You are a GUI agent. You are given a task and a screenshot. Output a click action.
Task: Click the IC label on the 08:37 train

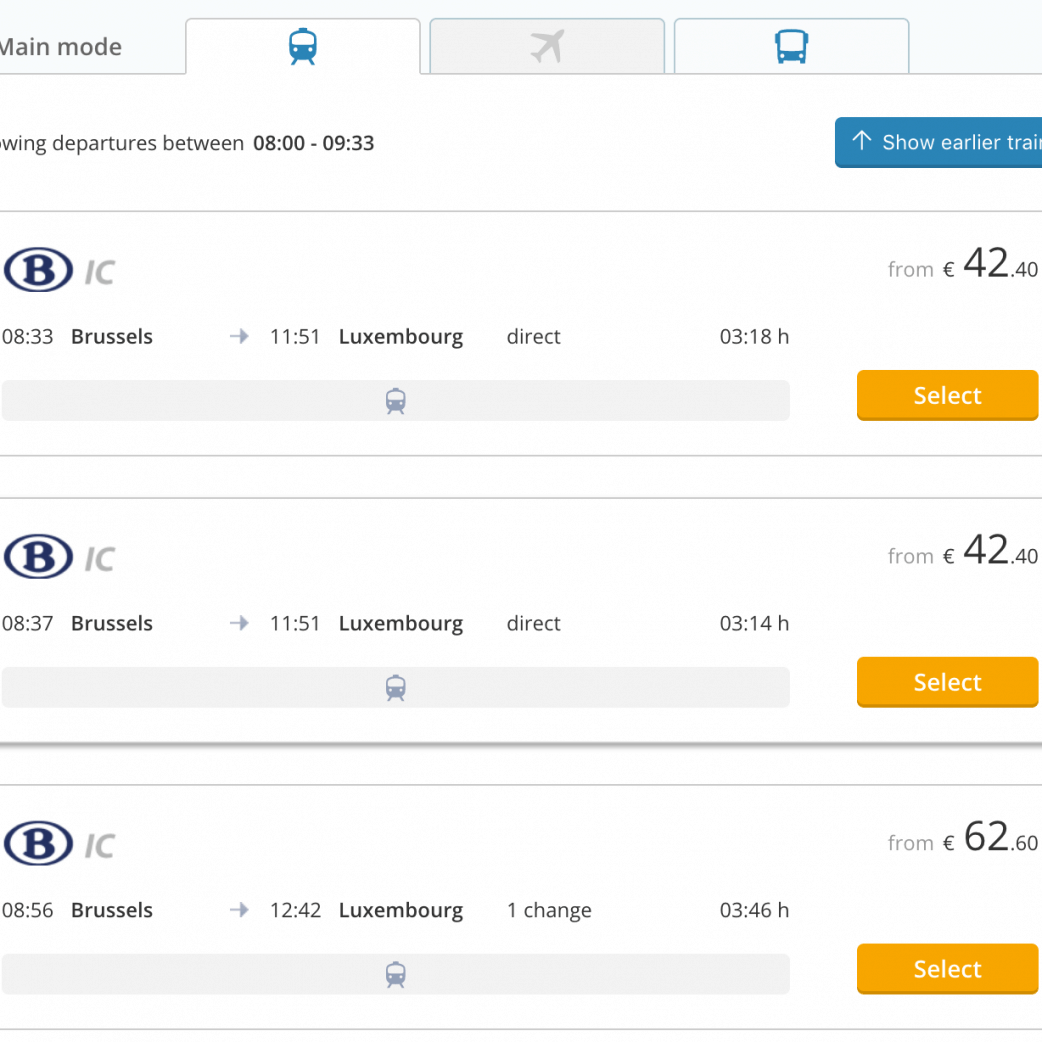click(99, 559)
